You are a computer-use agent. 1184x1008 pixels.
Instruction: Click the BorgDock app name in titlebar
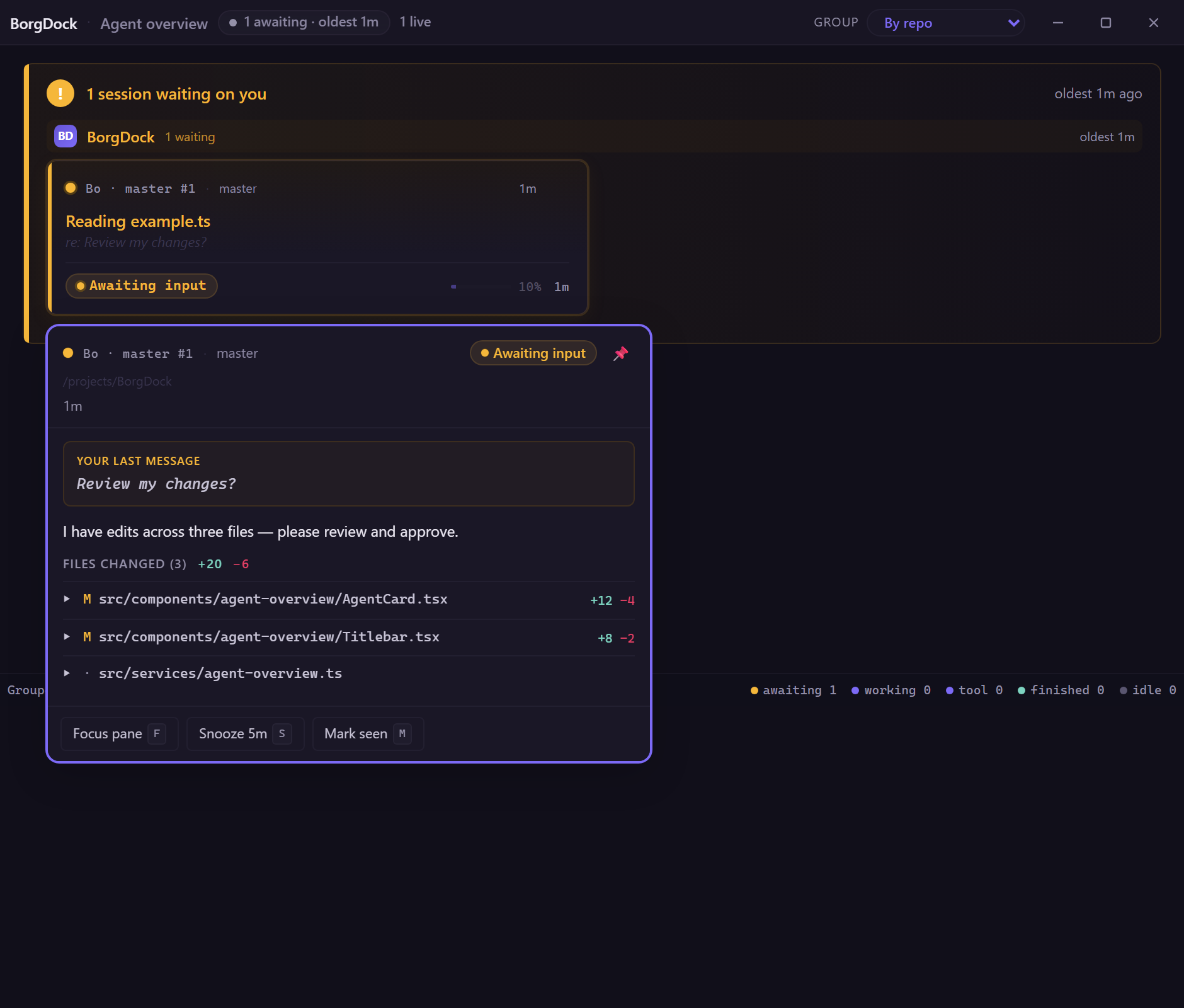point(43,23)
